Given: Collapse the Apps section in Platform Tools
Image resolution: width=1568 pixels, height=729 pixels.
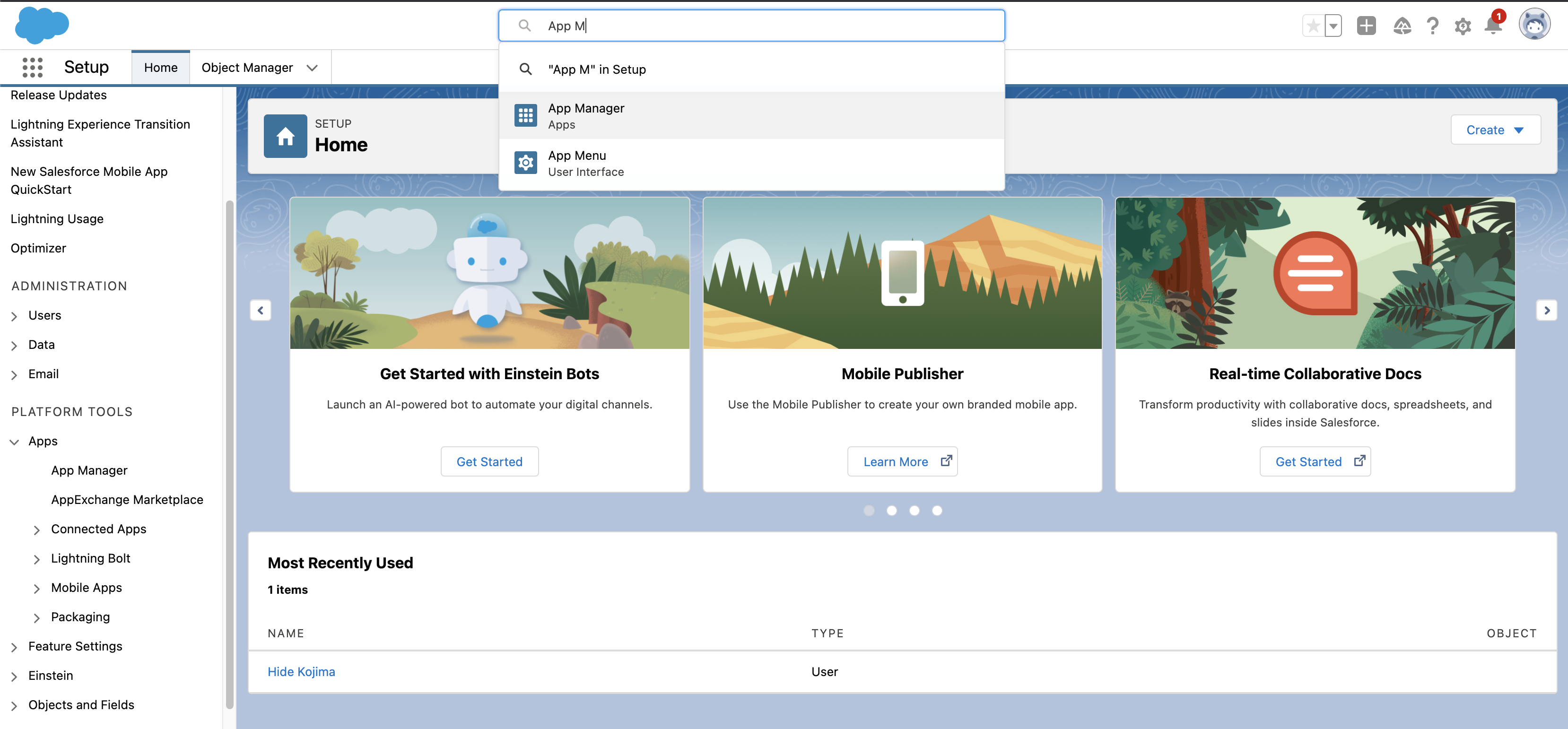Looking at the screenshot, I should [14, 441].
